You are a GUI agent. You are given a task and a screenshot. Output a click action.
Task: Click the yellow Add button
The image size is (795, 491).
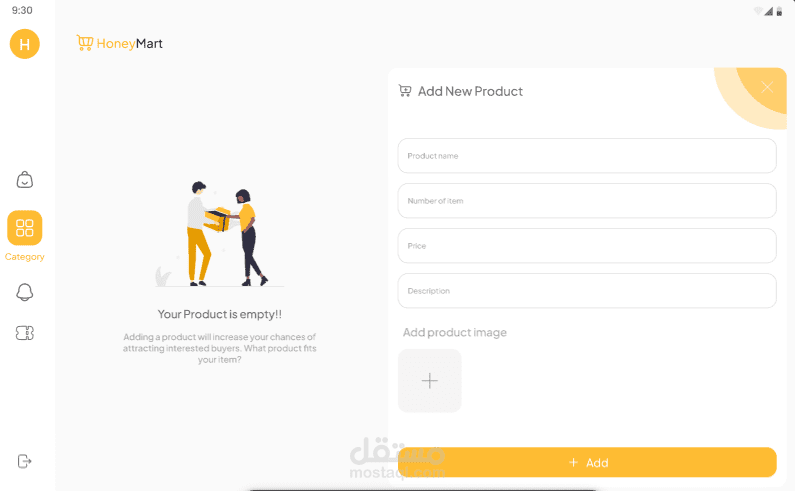[587, 462]
